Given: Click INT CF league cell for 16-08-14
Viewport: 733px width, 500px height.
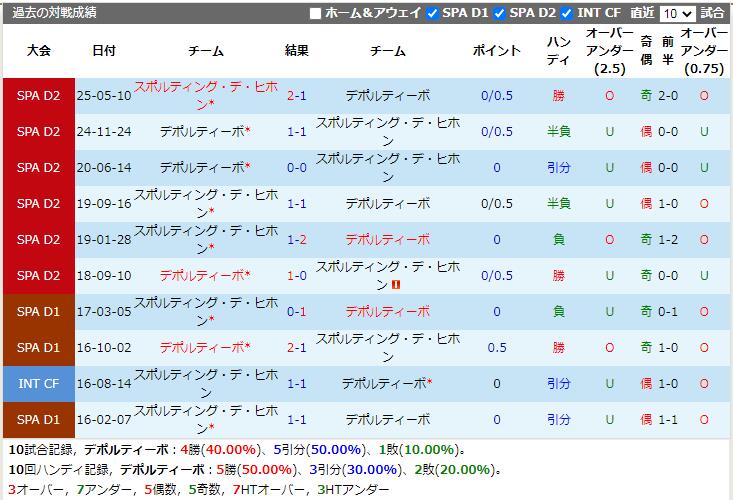Looking at the screenshot, I should pyautogui.click(x=39, y=384).
